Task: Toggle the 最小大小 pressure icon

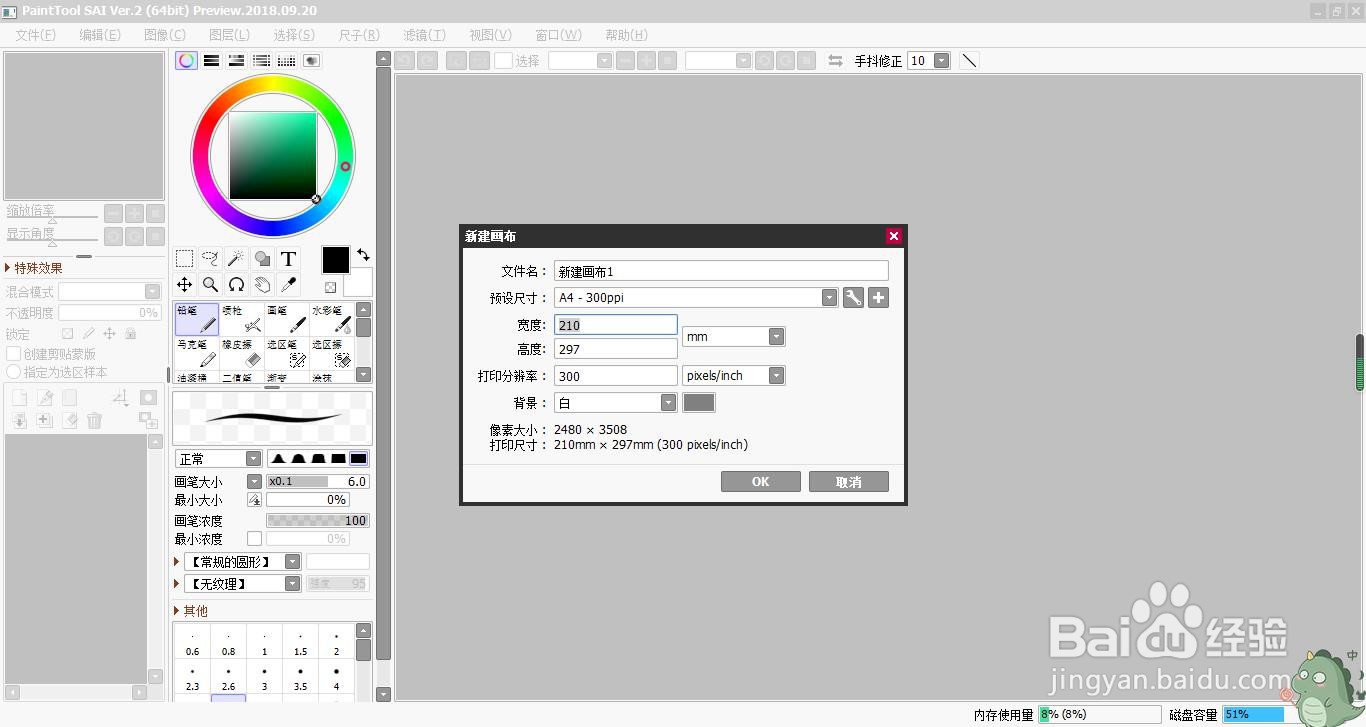Action: 254,500
